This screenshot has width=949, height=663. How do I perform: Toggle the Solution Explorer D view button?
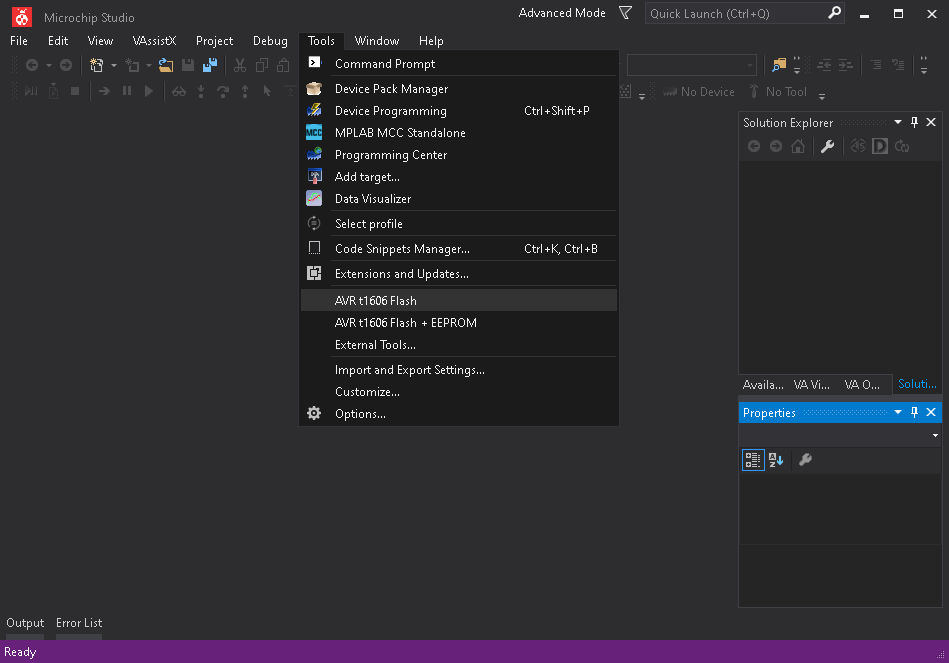click(880, 146)
